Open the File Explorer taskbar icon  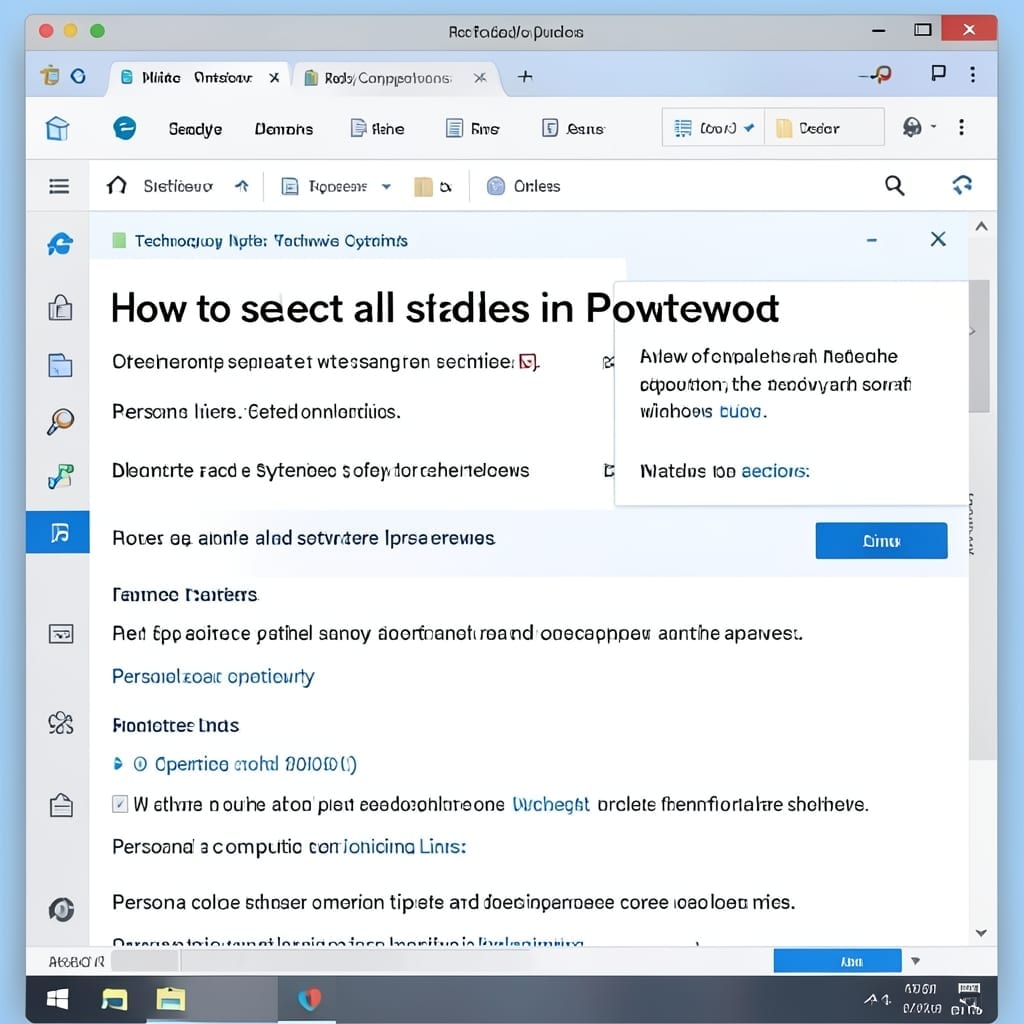tap(114, 999)
